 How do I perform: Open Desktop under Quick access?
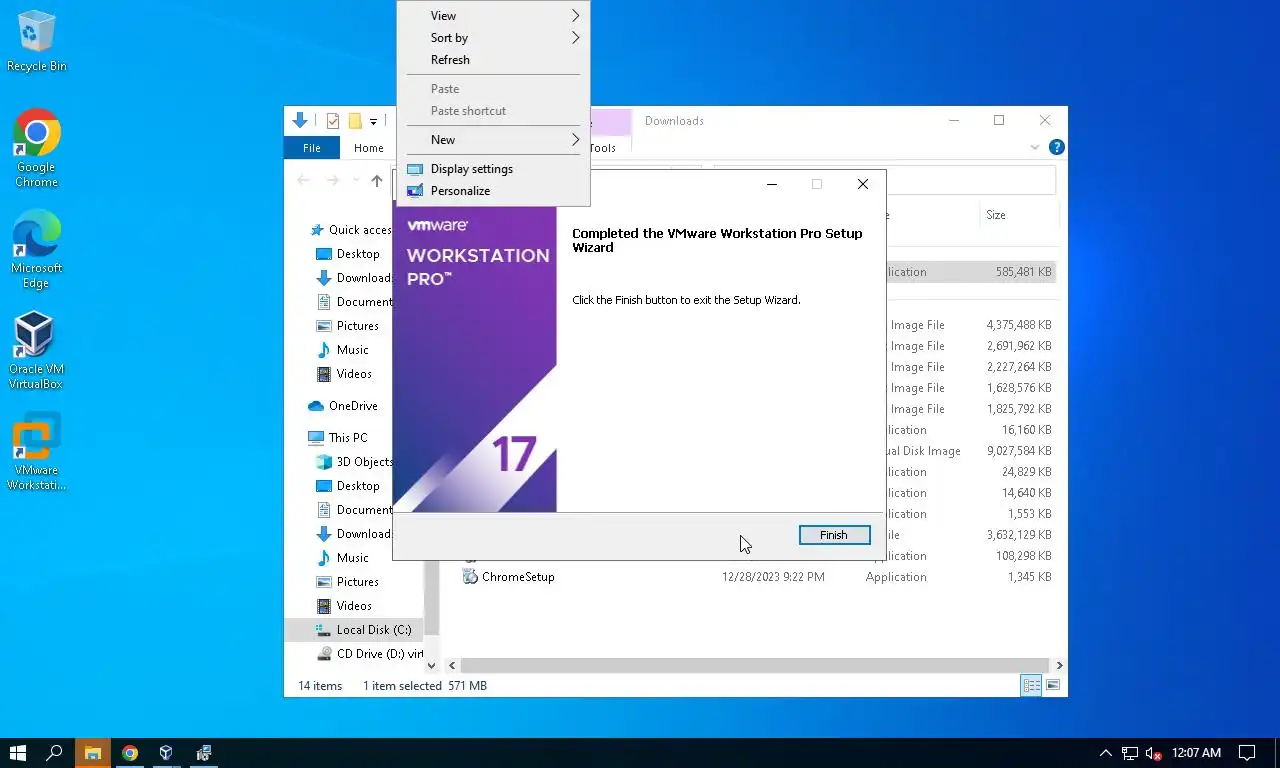point(349,254)
